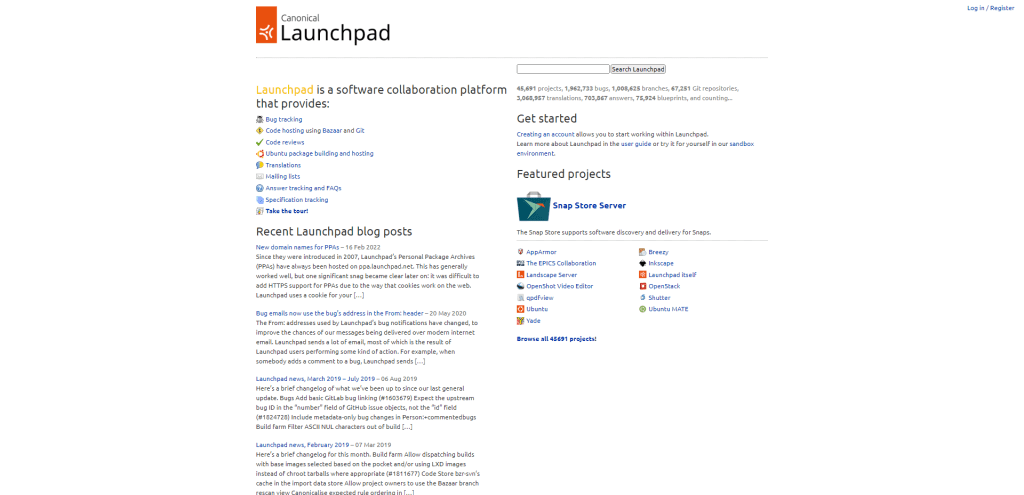Open the Code reviews link
The image size is (1024, 495).
click(285, 142)
